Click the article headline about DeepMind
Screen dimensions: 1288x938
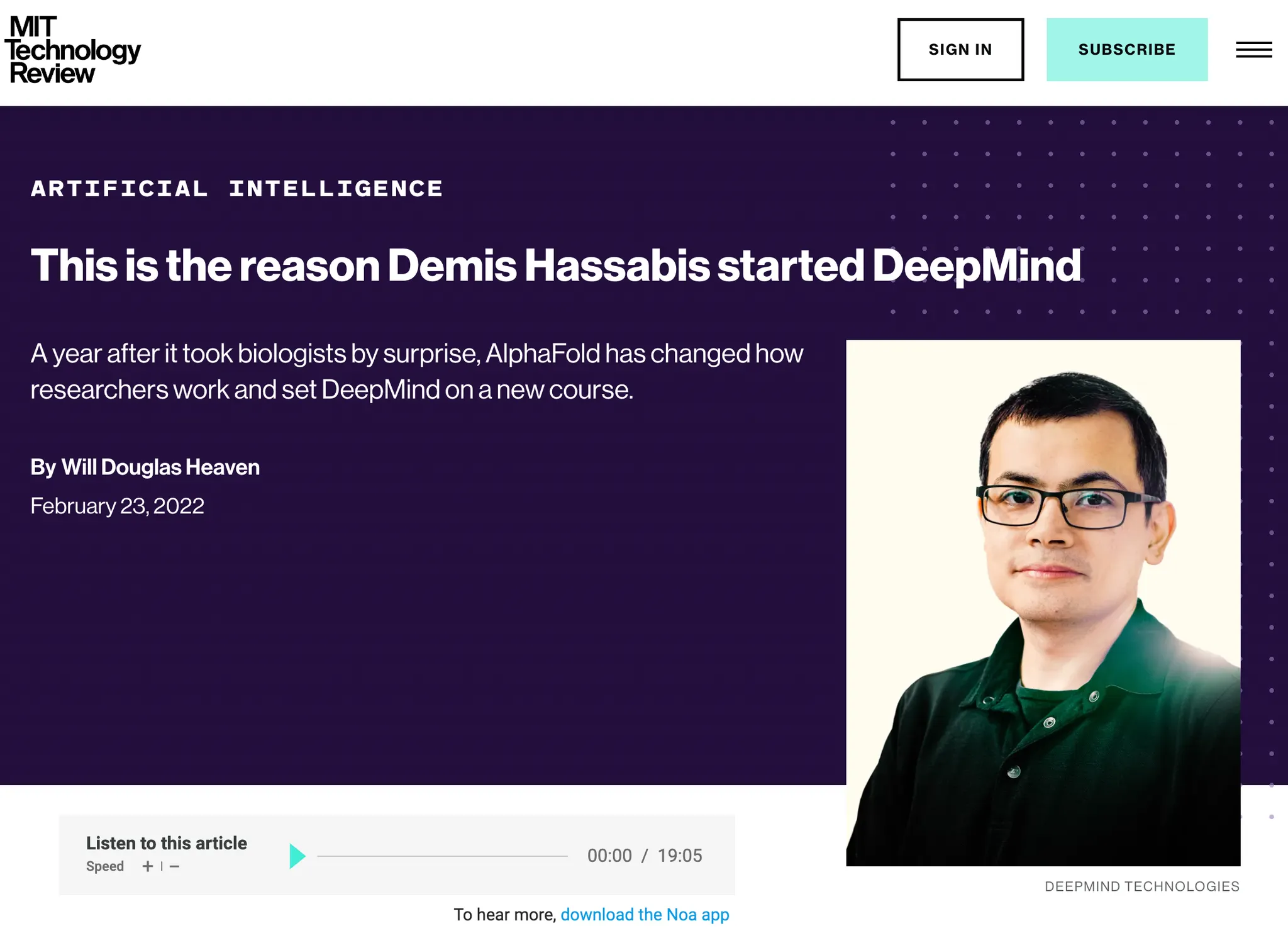point(555,265)
